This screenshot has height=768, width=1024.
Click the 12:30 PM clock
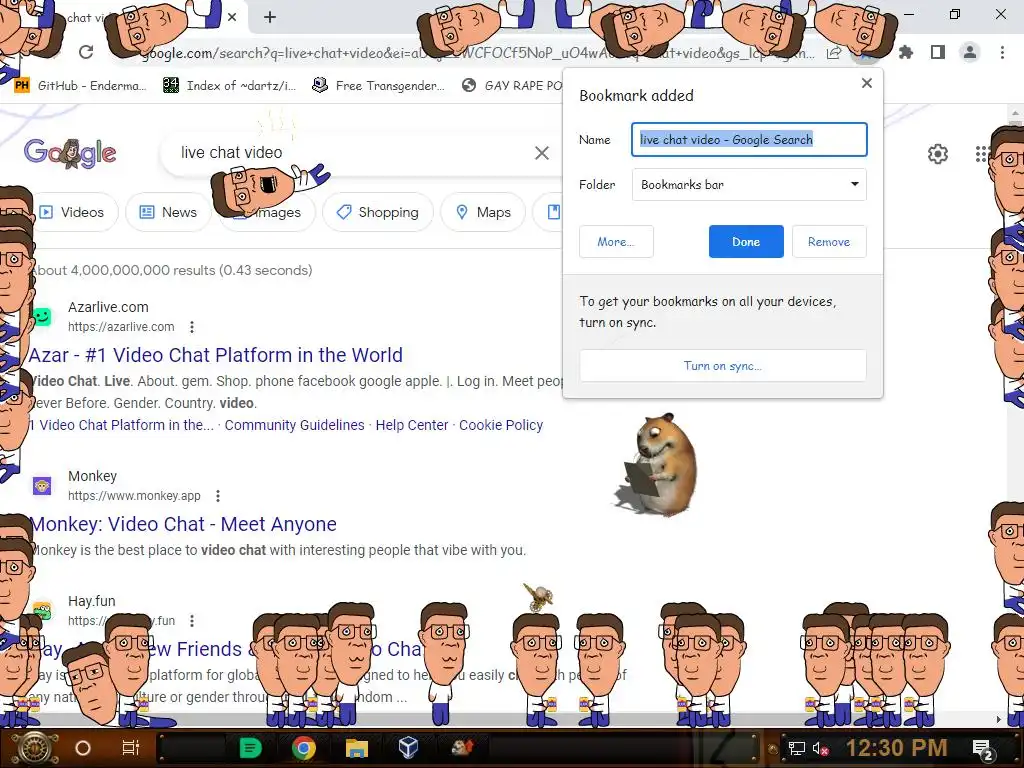point(897,748)
